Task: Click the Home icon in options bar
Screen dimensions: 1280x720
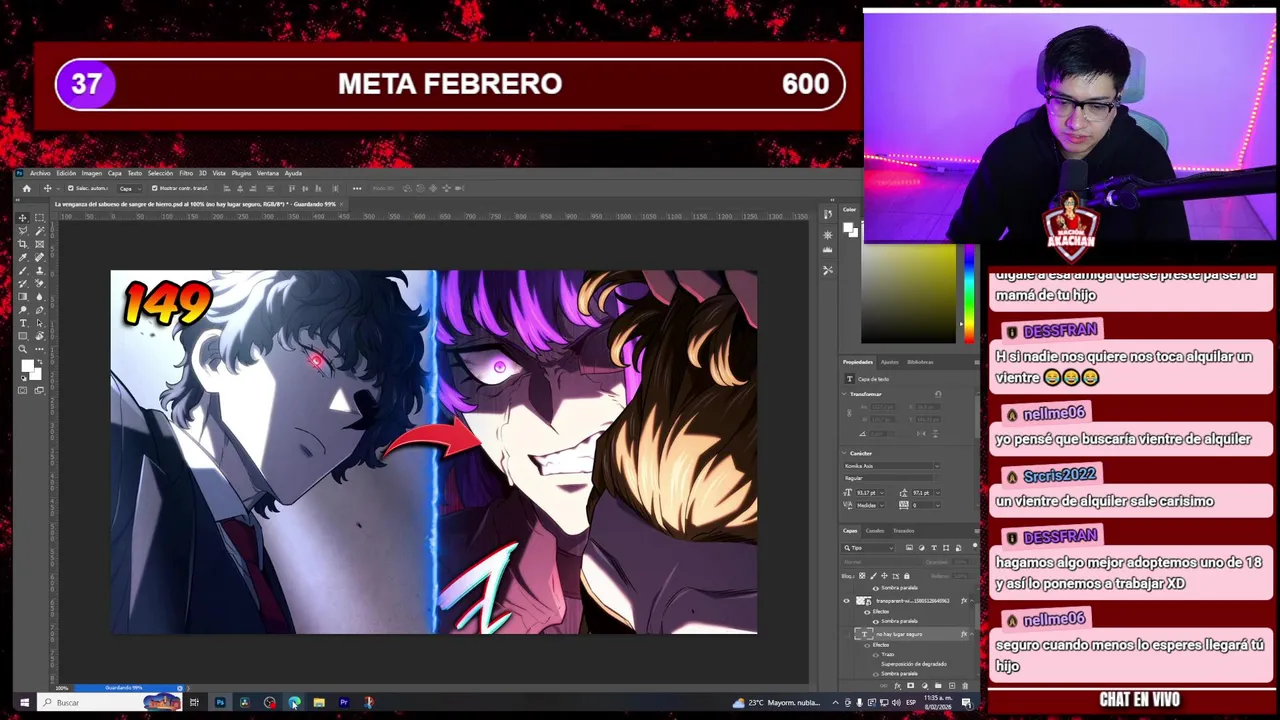Action: (27, 188)
